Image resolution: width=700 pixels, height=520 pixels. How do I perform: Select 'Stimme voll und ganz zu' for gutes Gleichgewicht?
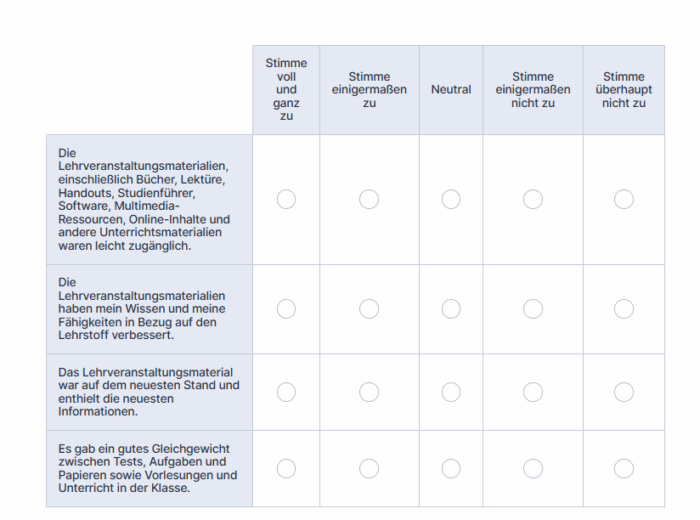click(286, 468)
